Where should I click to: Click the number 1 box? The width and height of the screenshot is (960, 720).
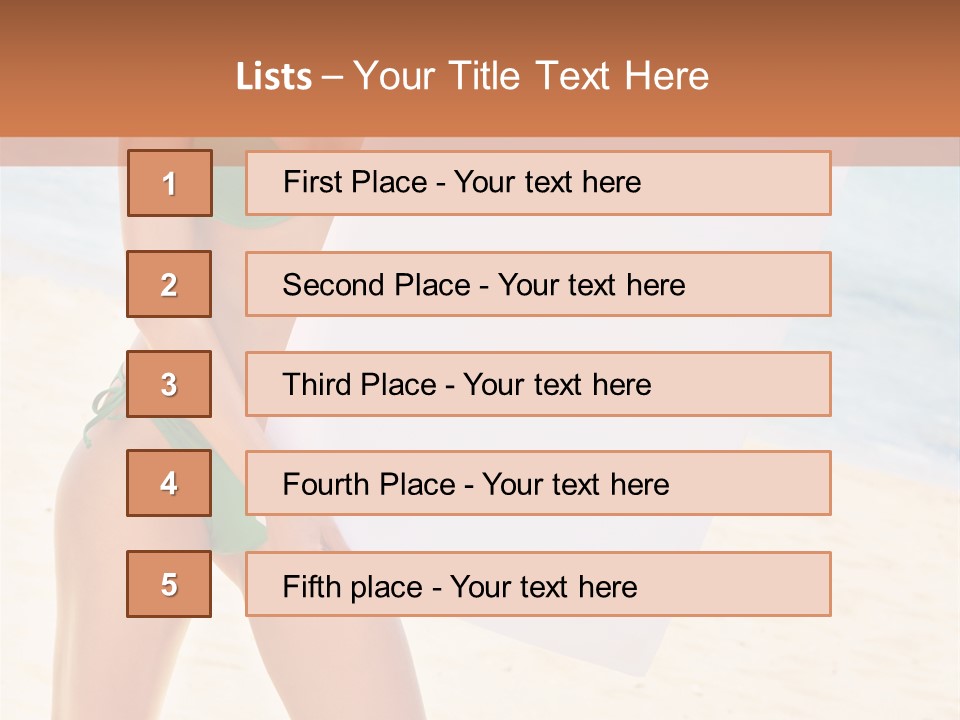point(170,183)
